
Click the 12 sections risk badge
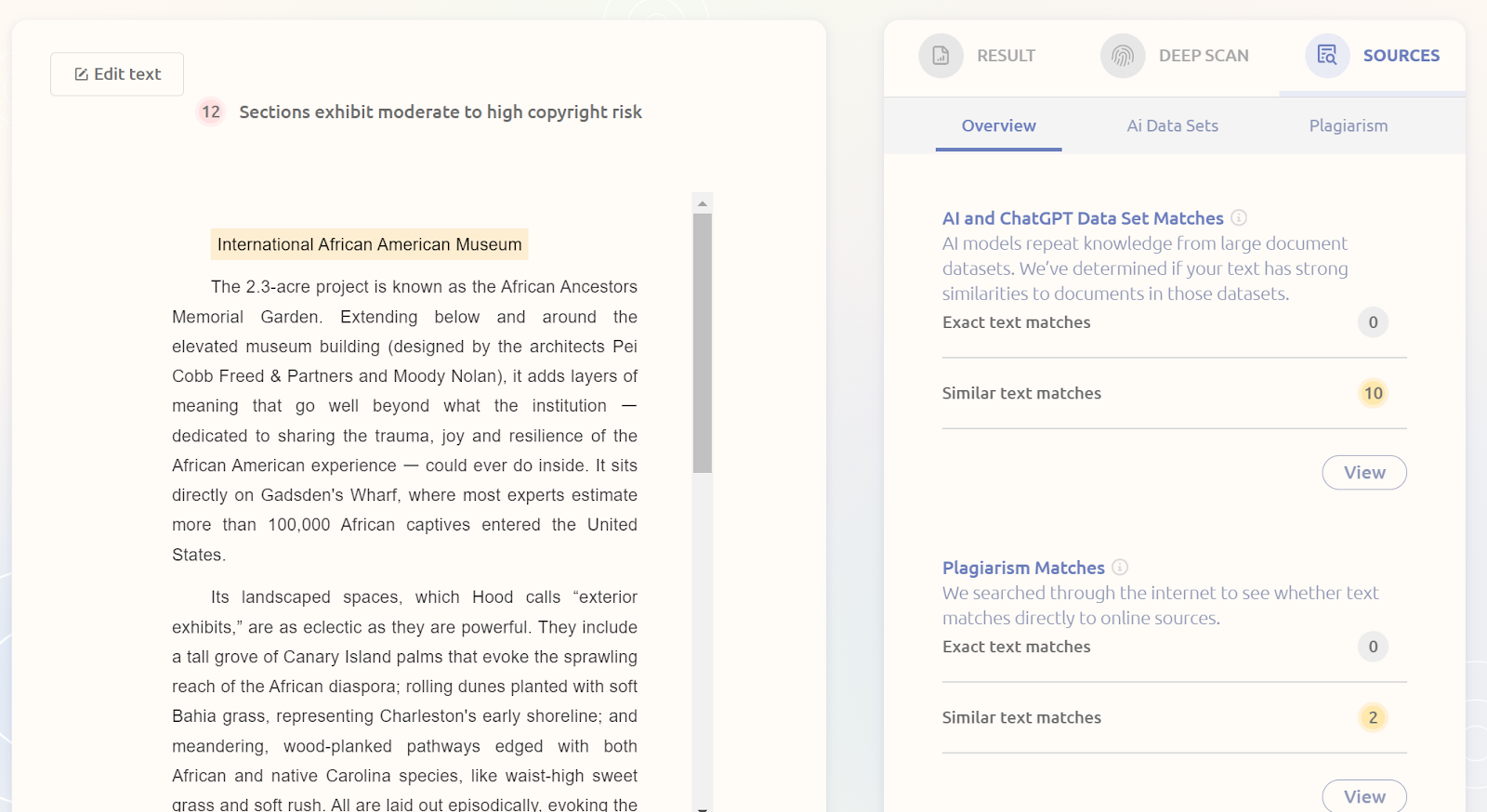(211, 111)
